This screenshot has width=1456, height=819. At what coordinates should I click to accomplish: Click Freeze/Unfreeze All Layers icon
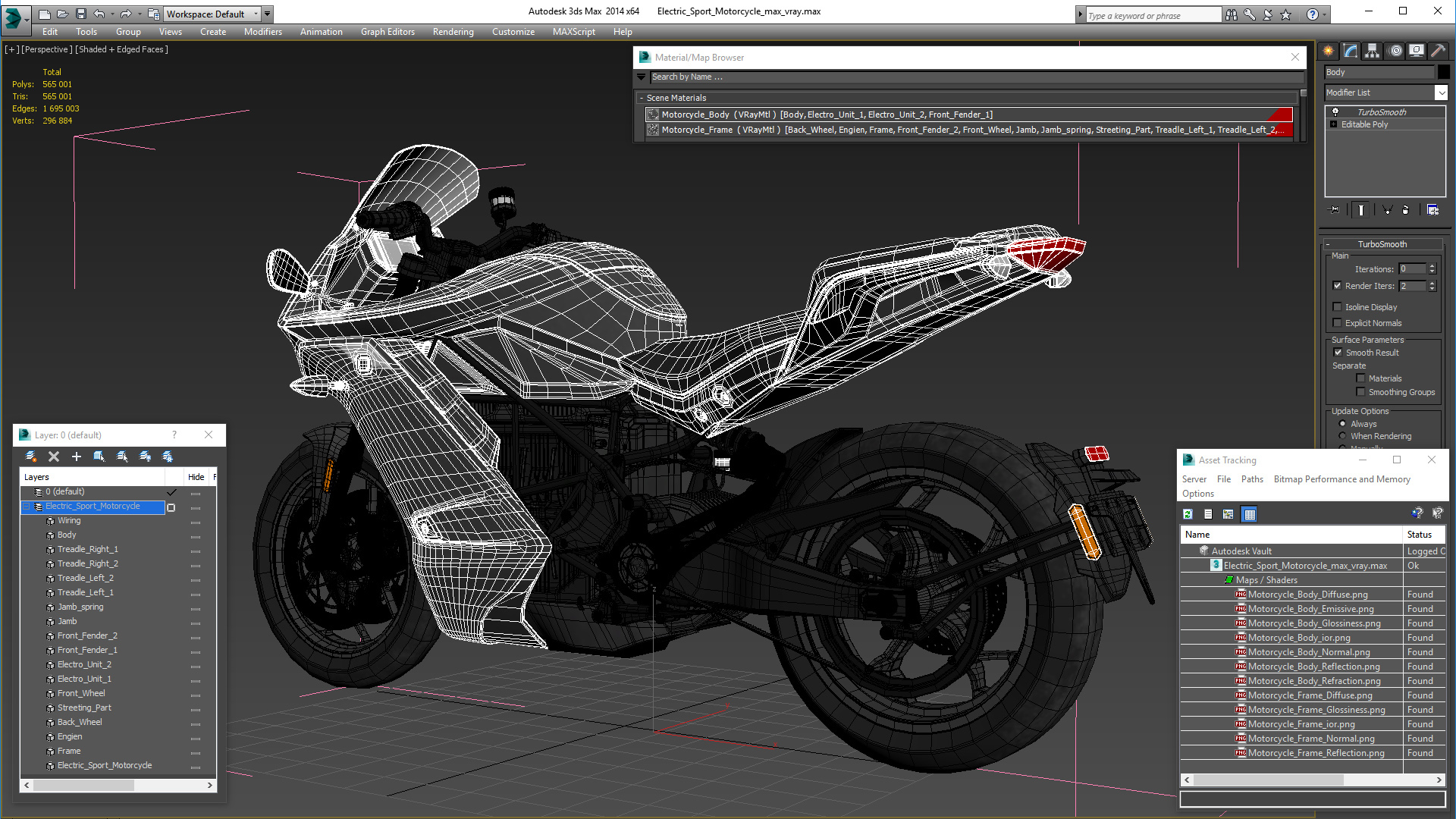pos(168,457)
